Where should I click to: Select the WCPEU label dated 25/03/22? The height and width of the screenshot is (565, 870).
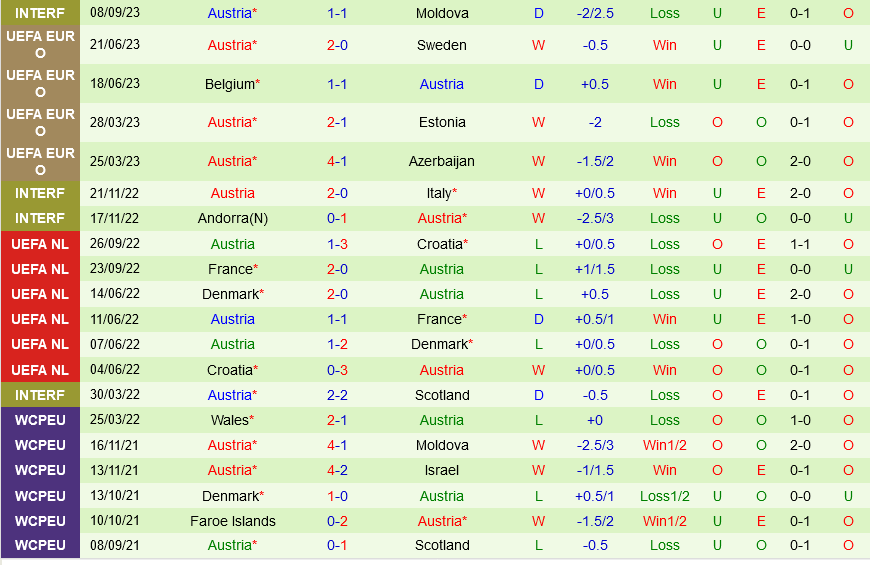40,420
